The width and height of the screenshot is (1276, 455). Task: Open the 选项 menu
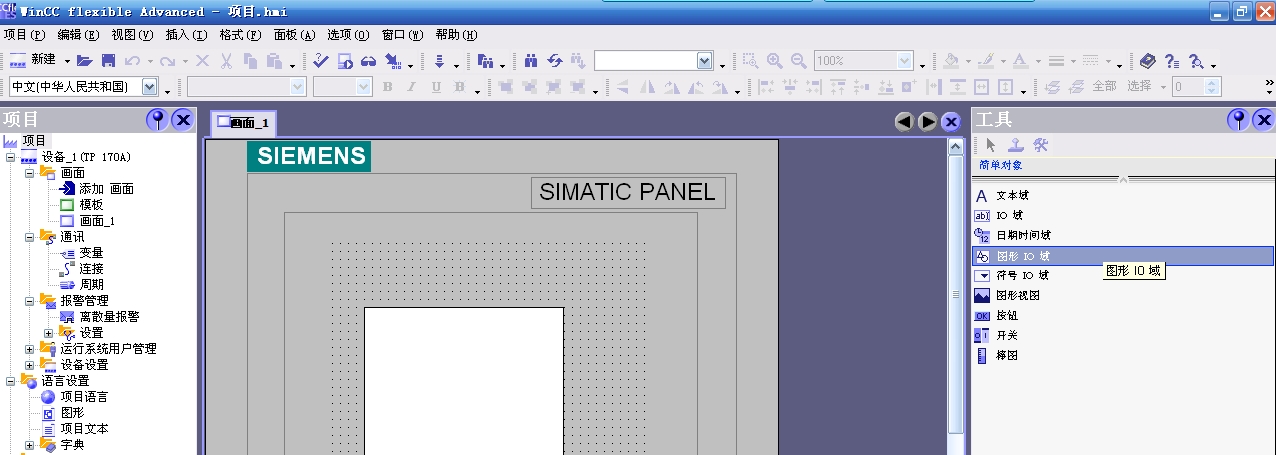tap(347, 34)
